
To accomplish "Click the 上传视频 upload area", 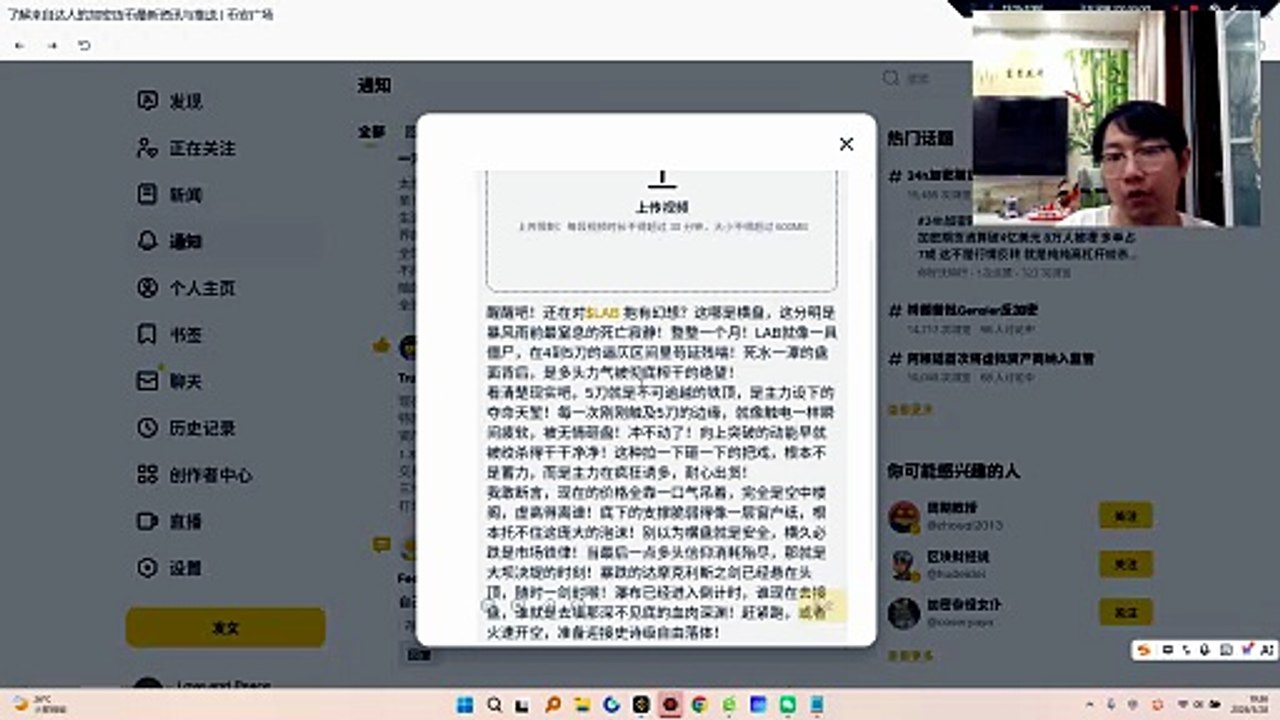I will click(x=661, y=231).
